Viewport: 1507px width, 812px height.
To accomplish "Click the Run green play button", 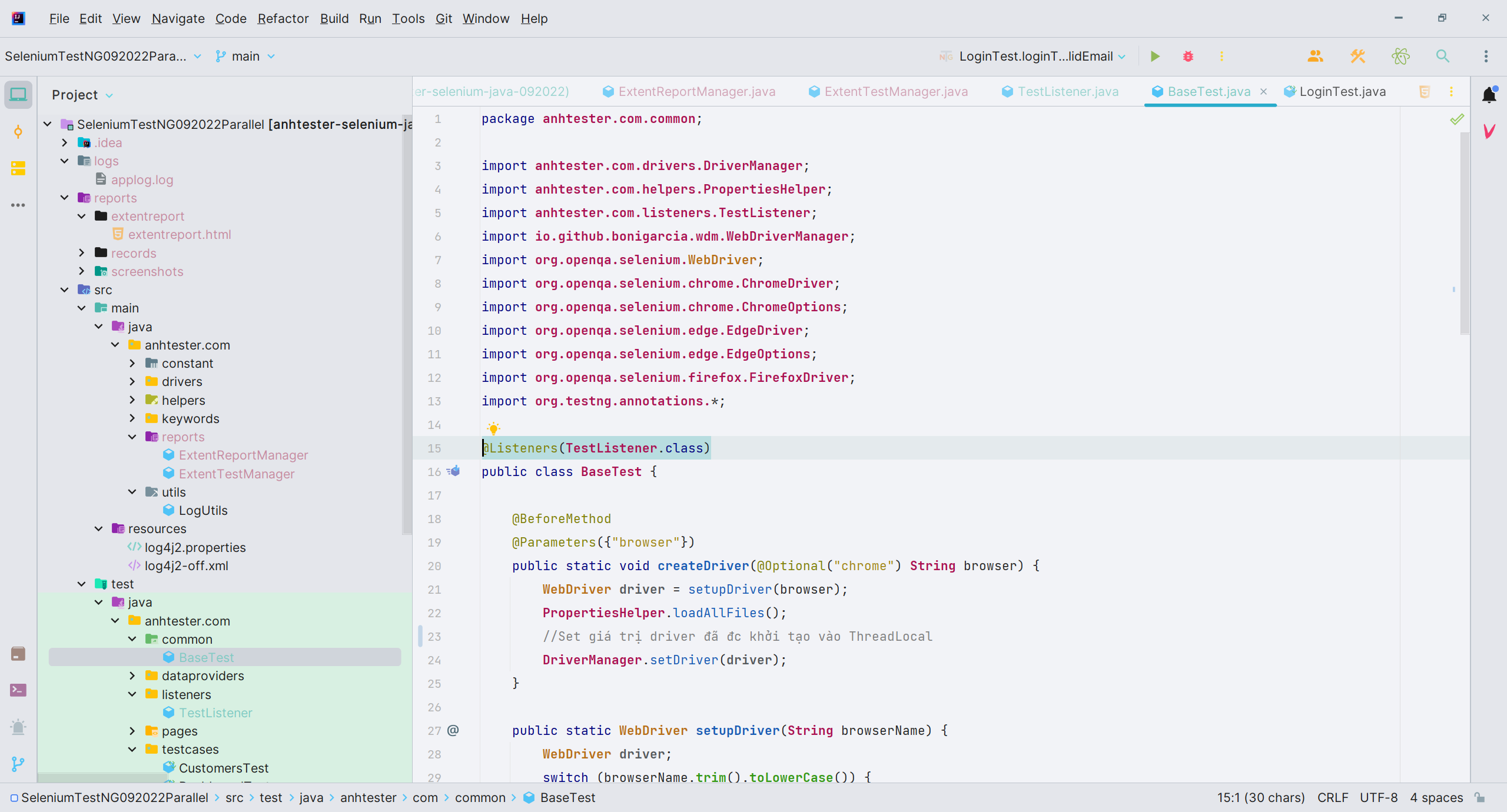I will (1155, 56).
